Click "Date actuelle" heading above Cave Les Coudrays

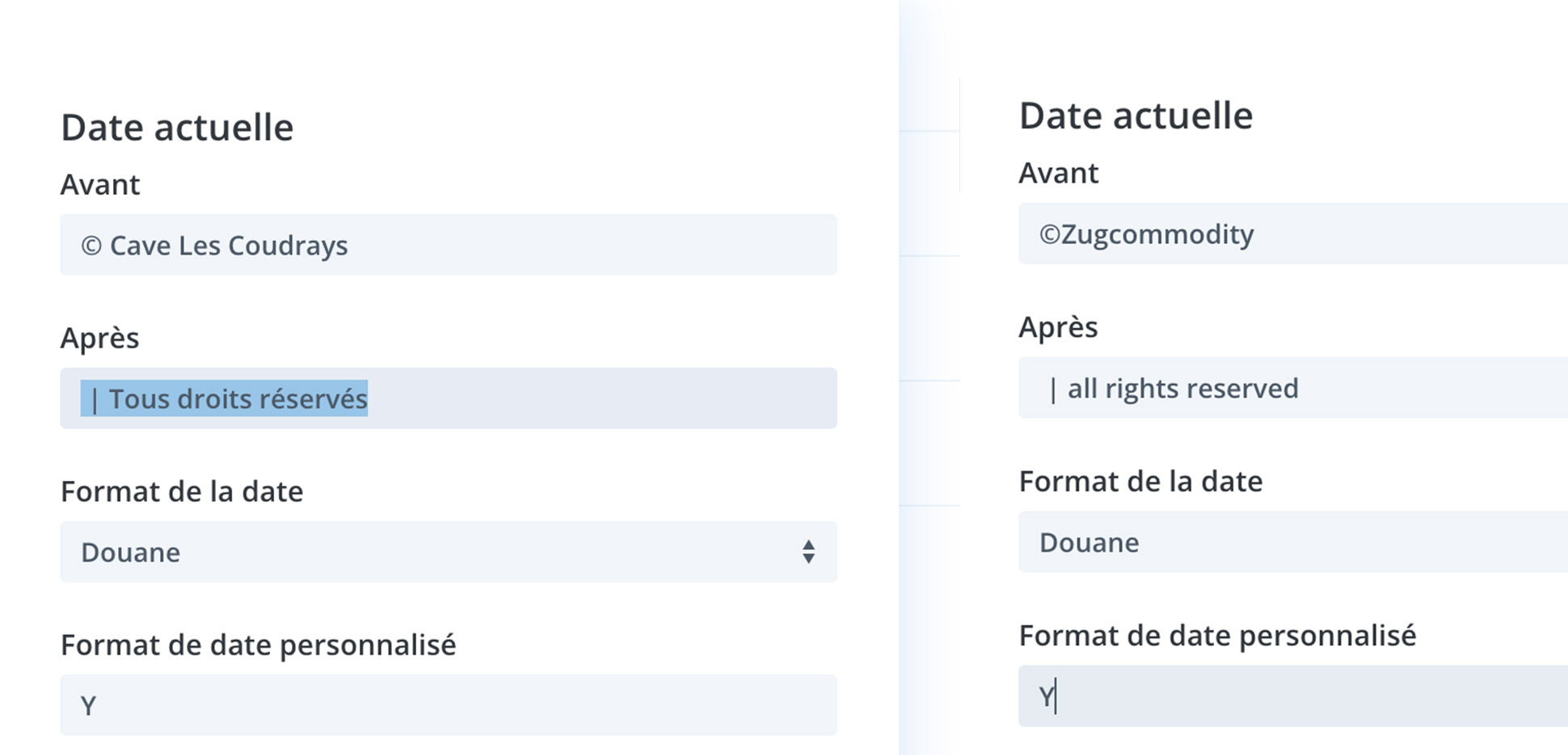(177, 128)
